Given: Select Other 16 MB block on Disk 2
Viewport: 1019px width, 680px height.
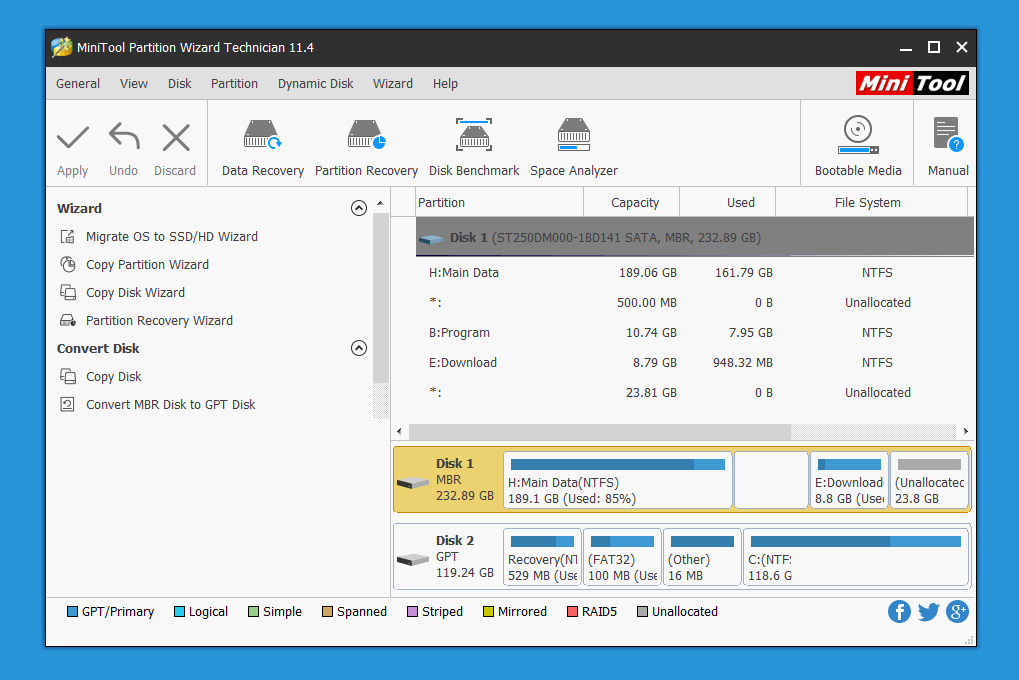Looking at the screenshot, I should (x=703, y=557).
